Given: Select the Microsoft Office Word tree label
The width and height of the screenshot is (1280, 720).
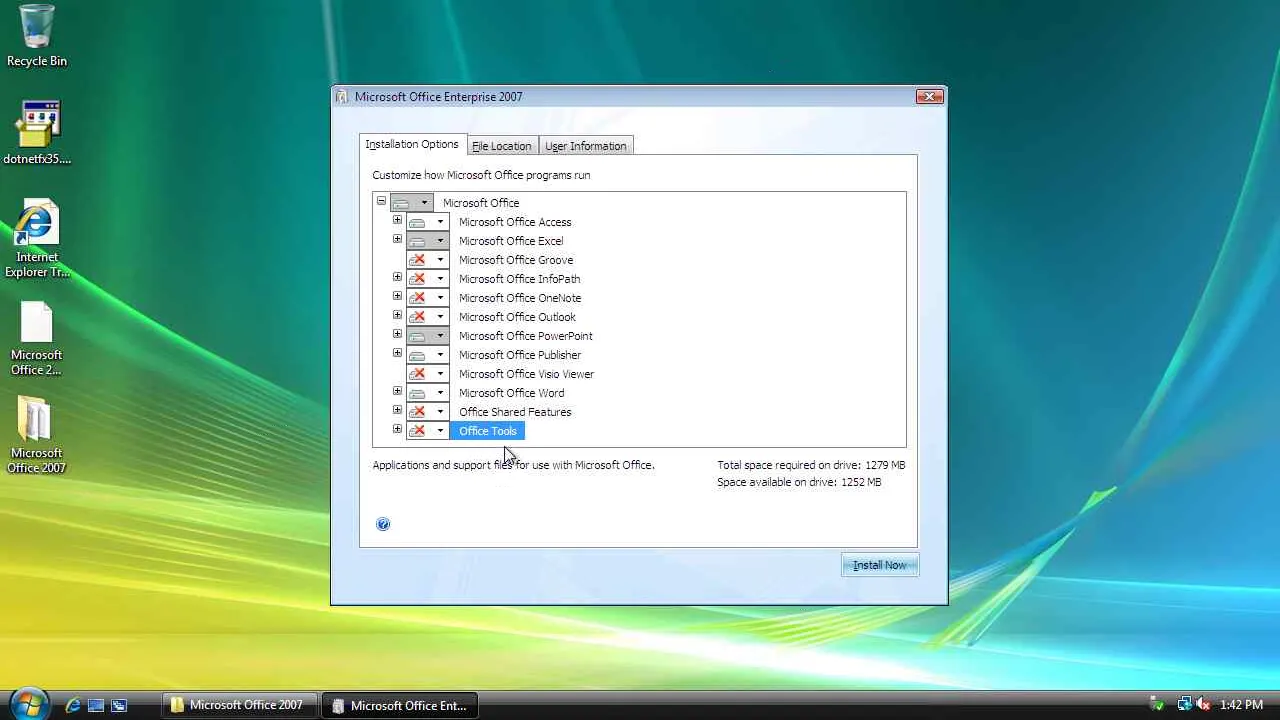Looking at the screenshot, I should (x=512, y=393).
